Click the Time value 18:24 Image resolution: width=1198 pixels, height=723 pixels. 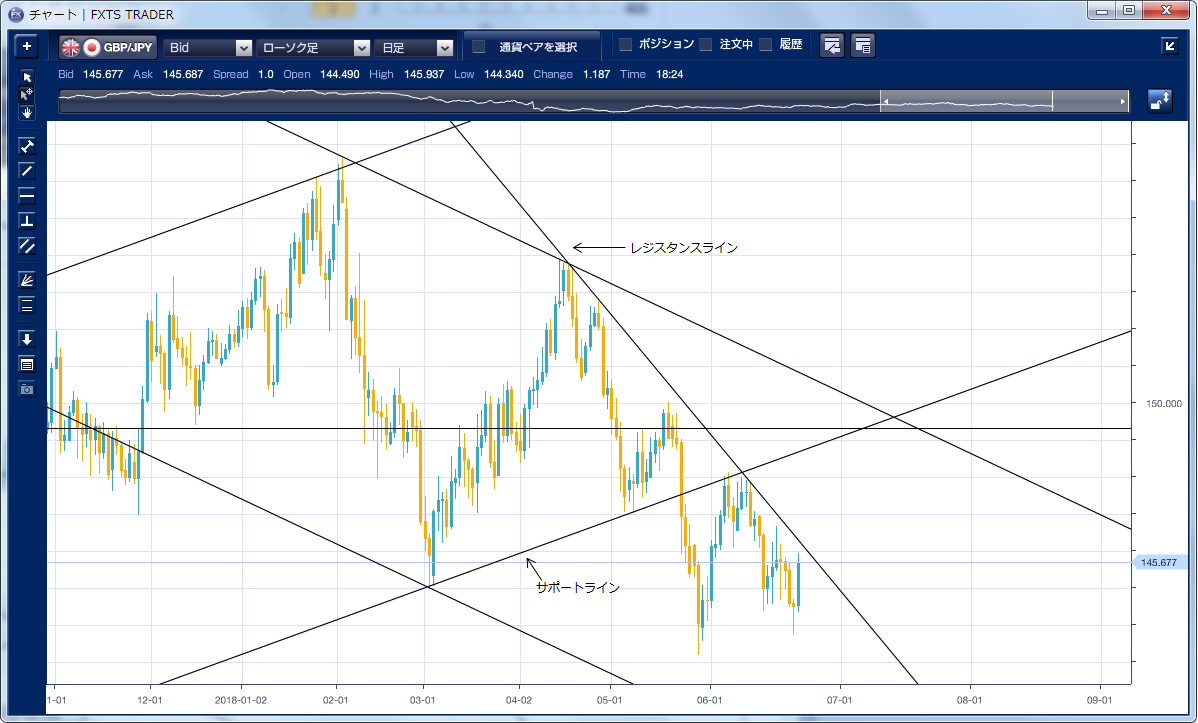669,74
